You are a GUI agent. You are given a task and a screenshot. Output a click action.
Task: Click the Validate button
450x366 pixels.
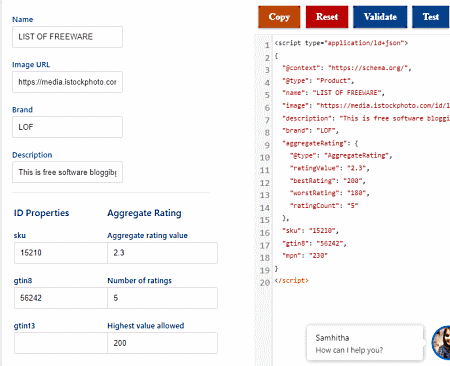tap(380, 17)
